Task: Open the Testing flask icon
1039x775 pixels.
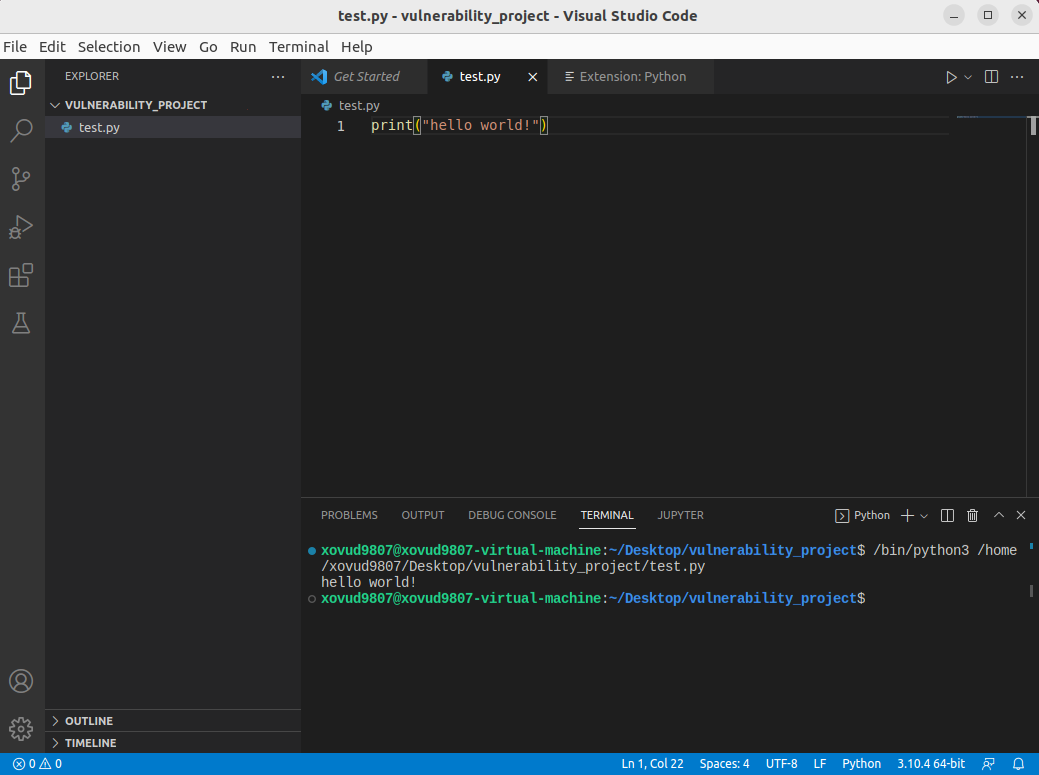Action: [21, 323]
